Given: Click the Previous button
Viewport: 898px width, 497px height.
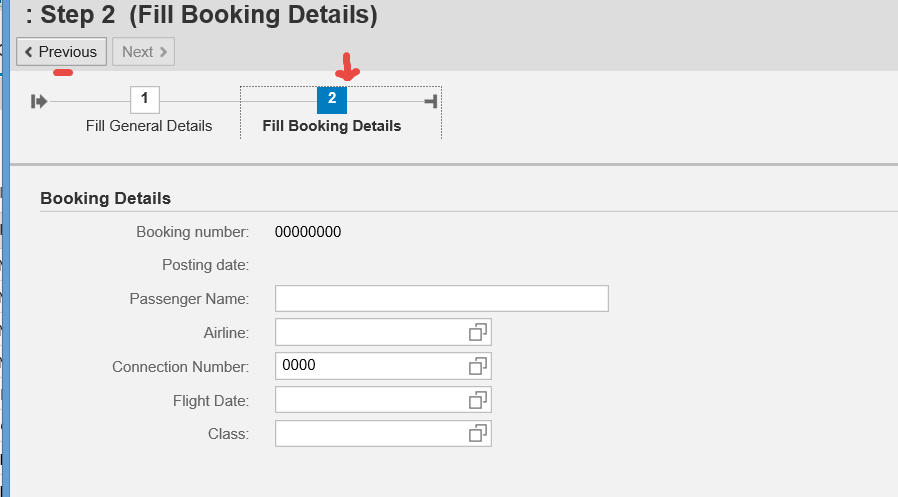Looking at the screenshot, I should click(x=61, y=52).
